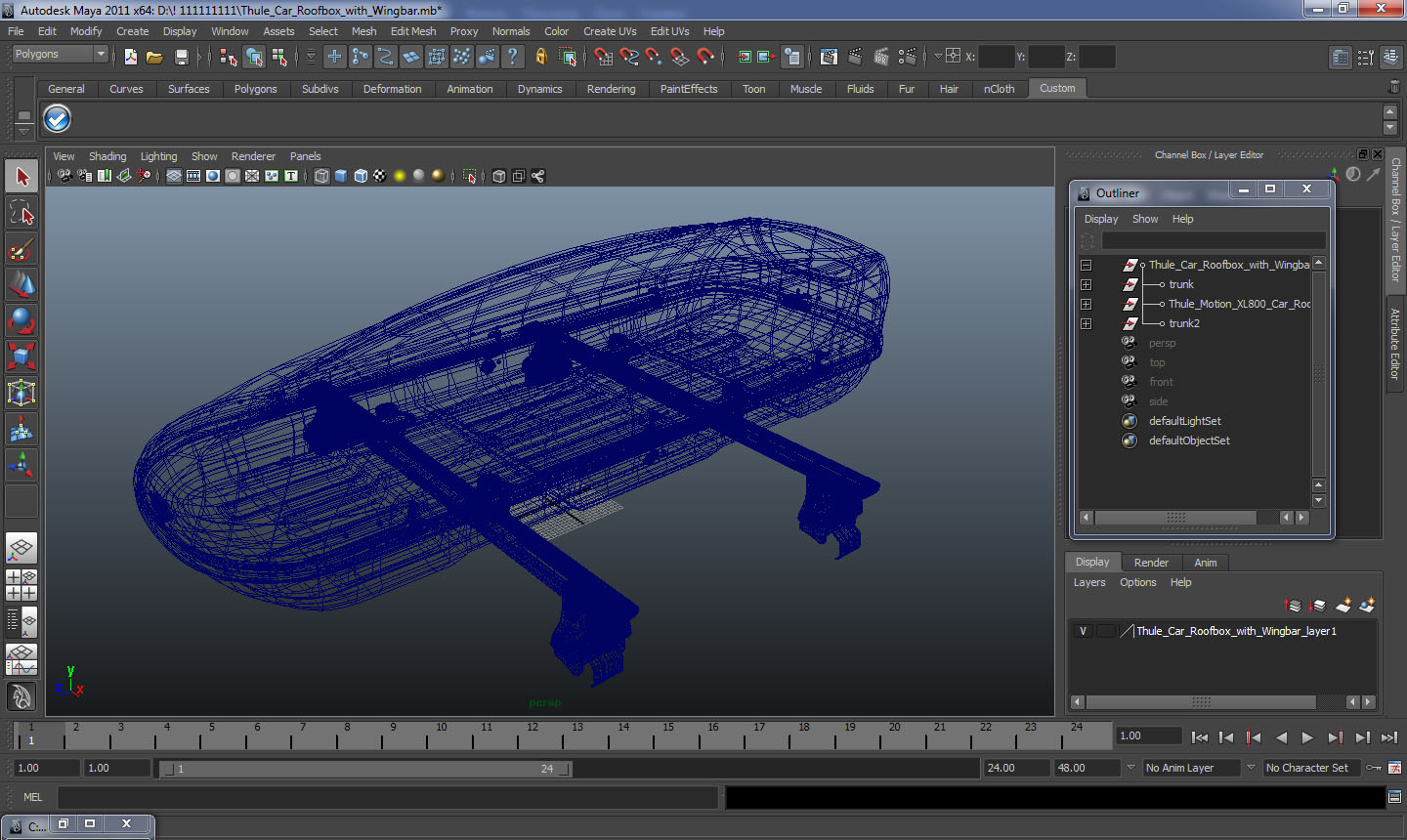Open the Outliner Show menu
The width and height of the screenshot is (1407, 840).
click(1145, 219)
